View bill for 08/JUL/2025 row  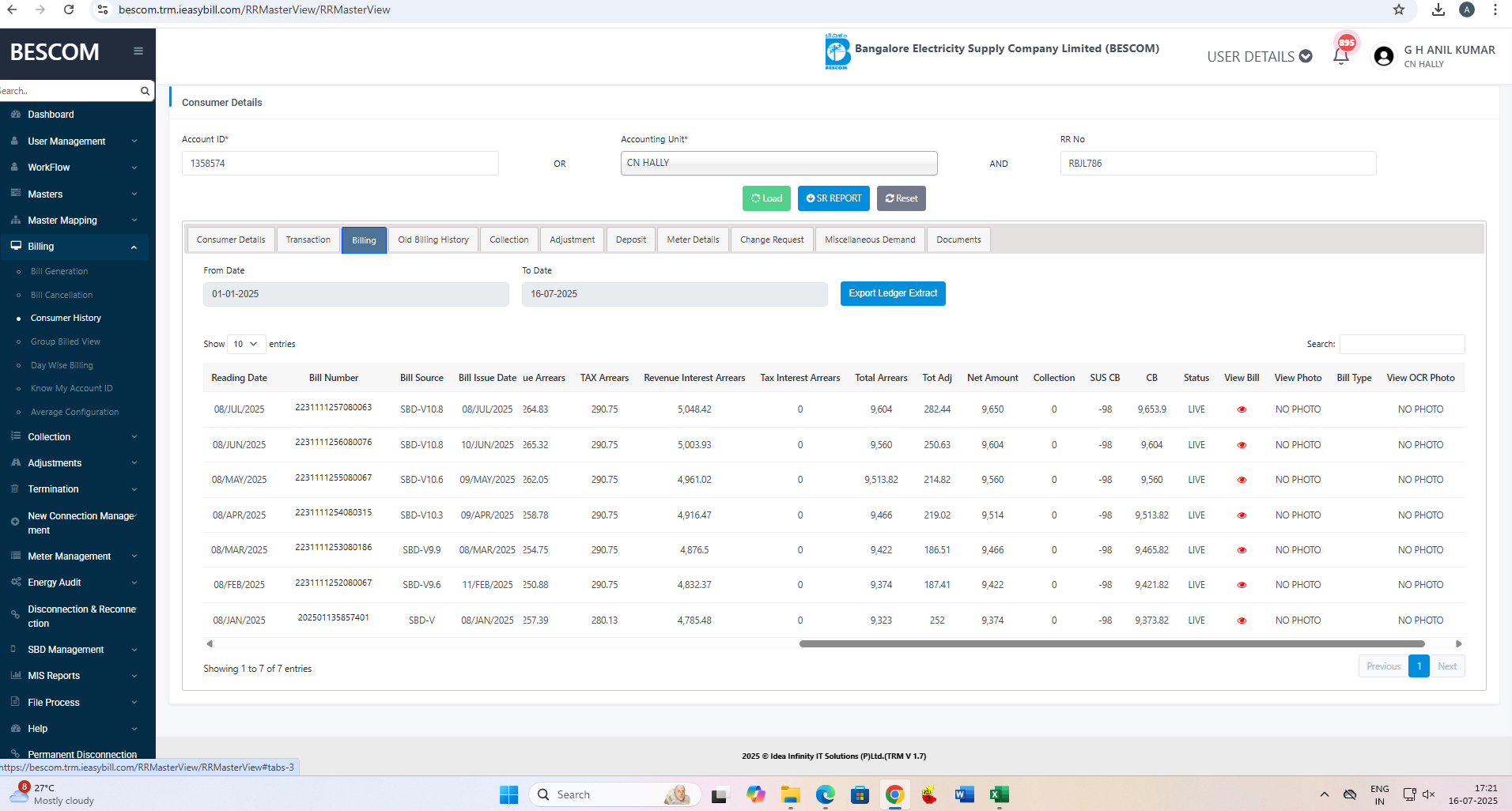(1242, 409)
